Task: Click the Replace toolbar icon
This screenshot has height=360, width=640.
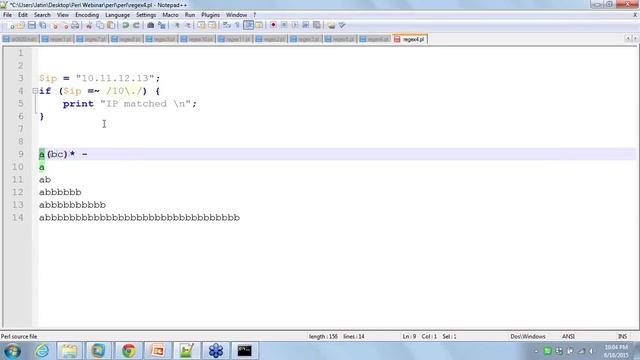Action: (162, 25)
